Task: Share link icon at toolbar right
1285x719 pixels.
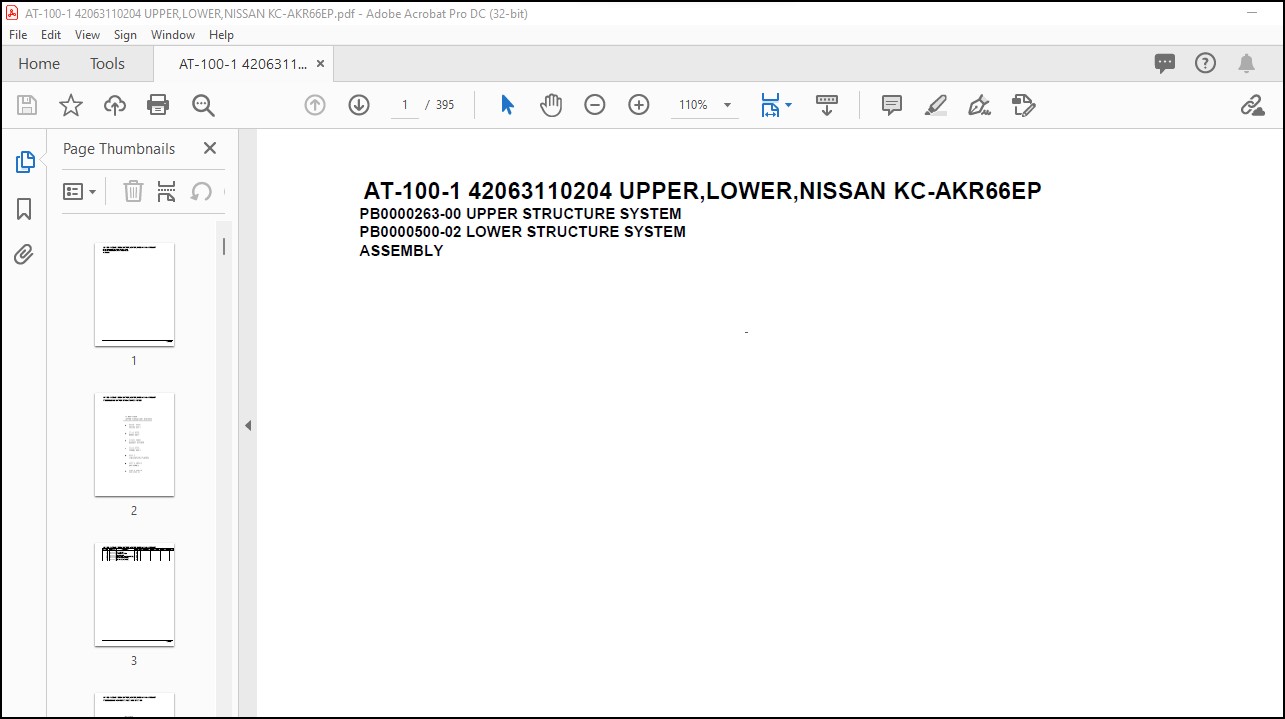Action: point(1252,105)
